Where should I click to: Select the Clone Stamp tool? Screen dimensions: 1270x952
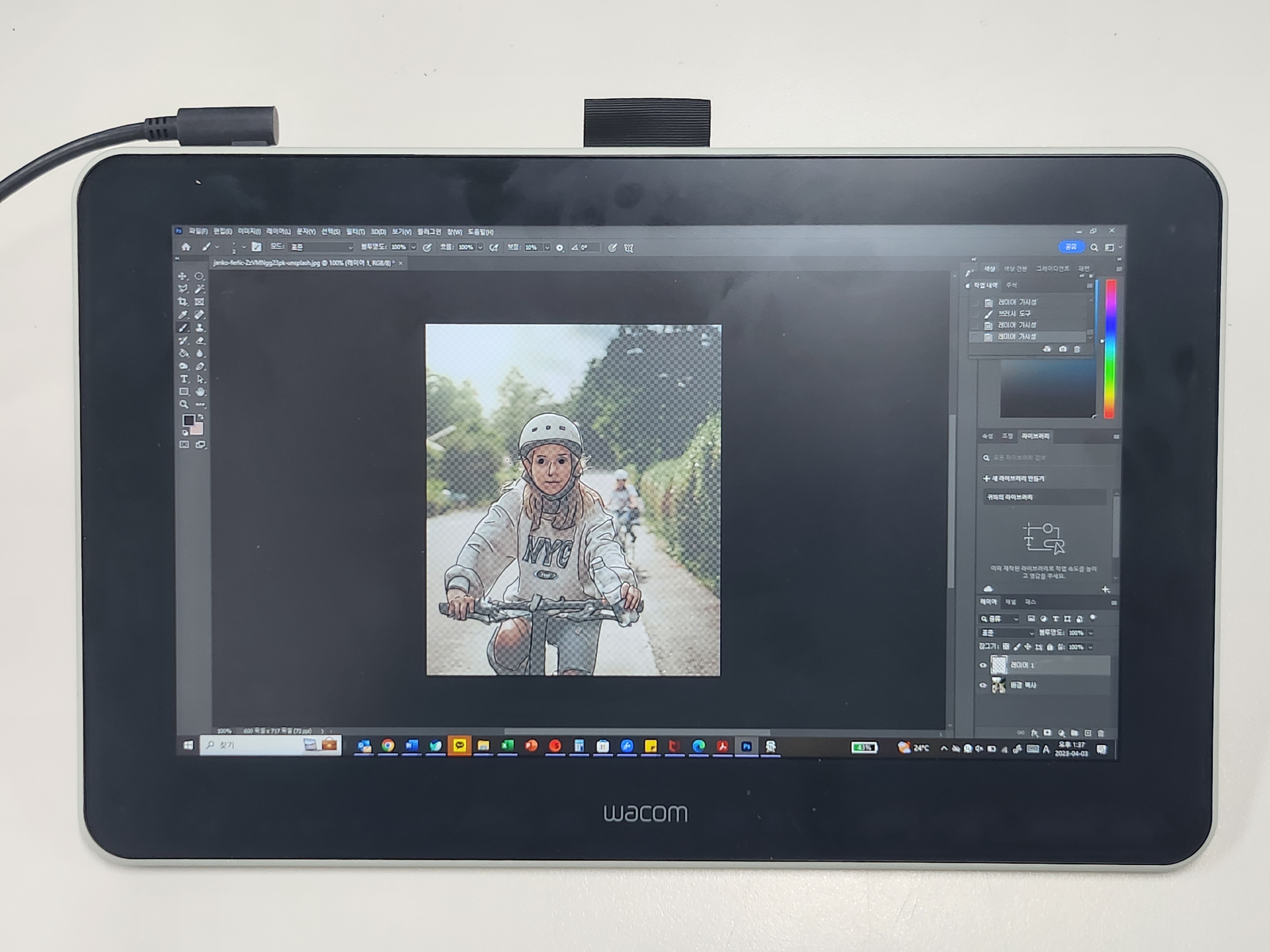click(200, 328)
